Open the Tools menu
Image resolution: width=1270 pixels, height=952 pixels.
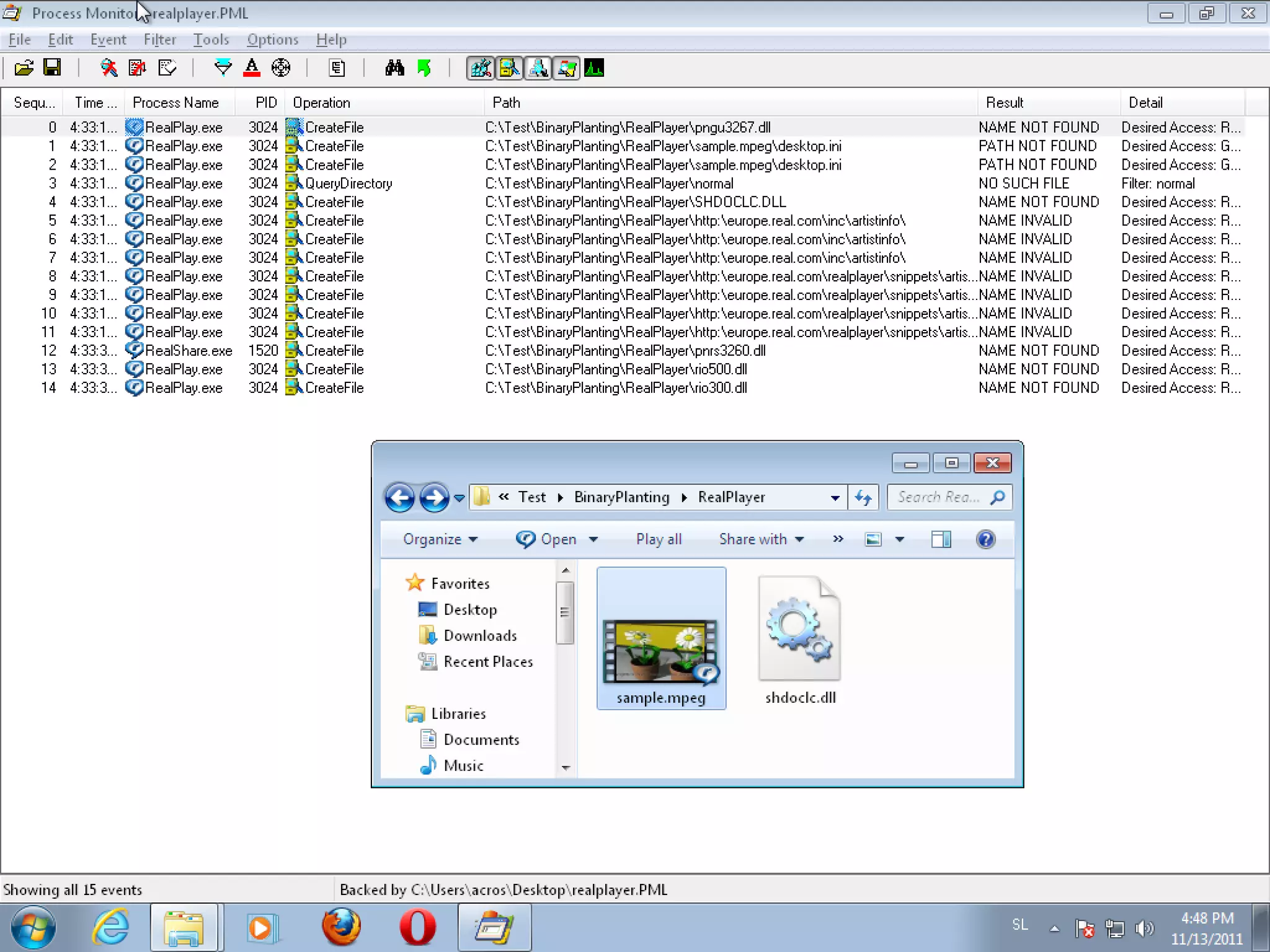point(211,40)
